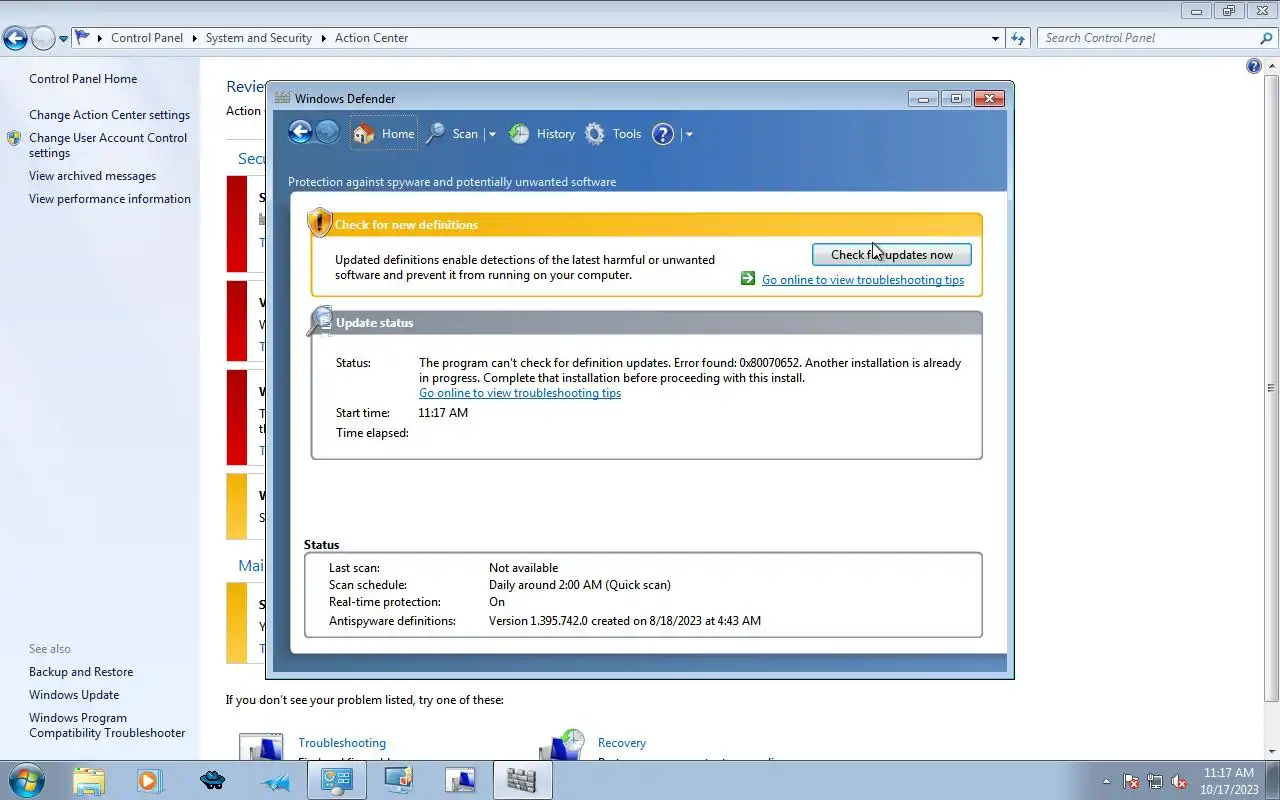Start a scan with the Scan button
Image resolution: width=1280 pixels, height=800 pixels.
pos(452,134)
